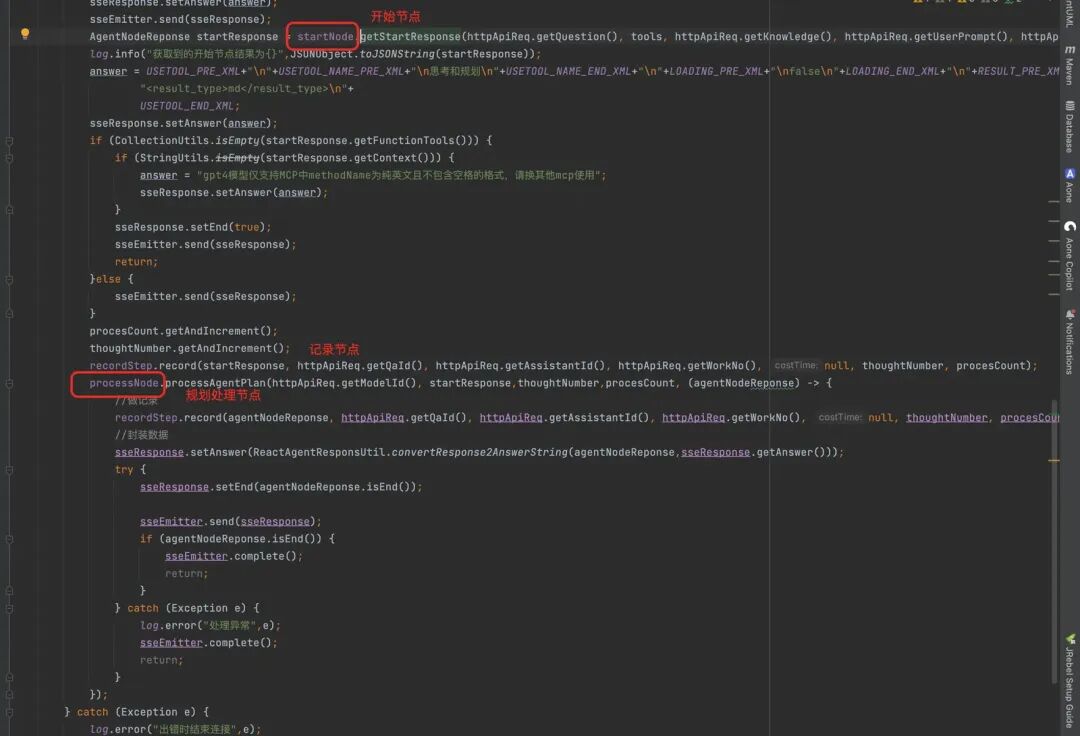The width and height of the screenshot is (1080, 736).
Task: Click httpApiReq.getModelId() call
Action: coord(344,383)
